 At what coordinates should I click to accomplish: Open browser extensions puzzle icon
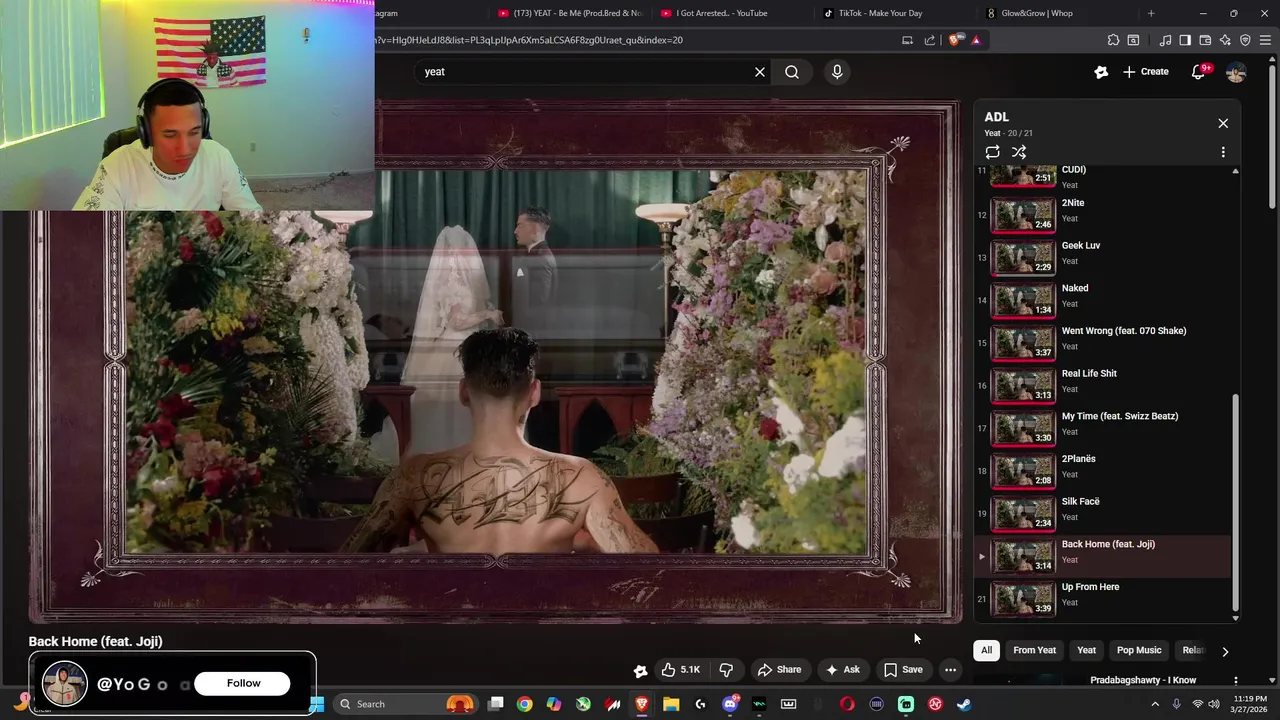click(x=1113, y=40)
